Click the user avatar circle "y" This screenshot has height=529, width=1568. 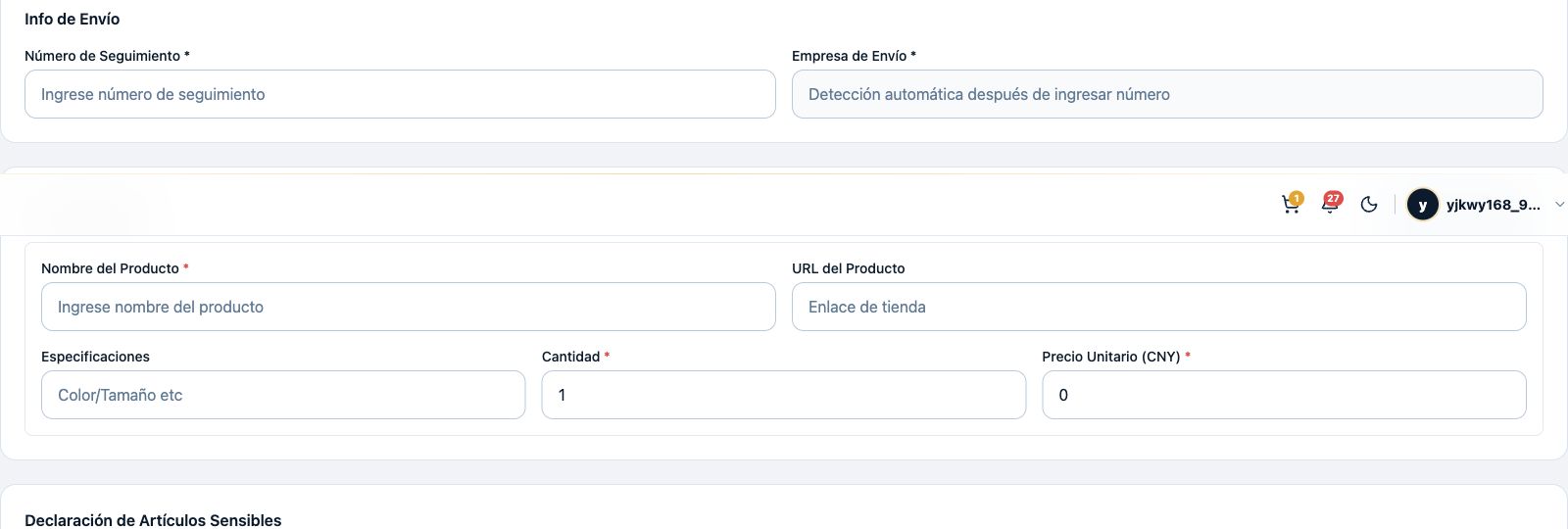click(x=1422, y=204)
